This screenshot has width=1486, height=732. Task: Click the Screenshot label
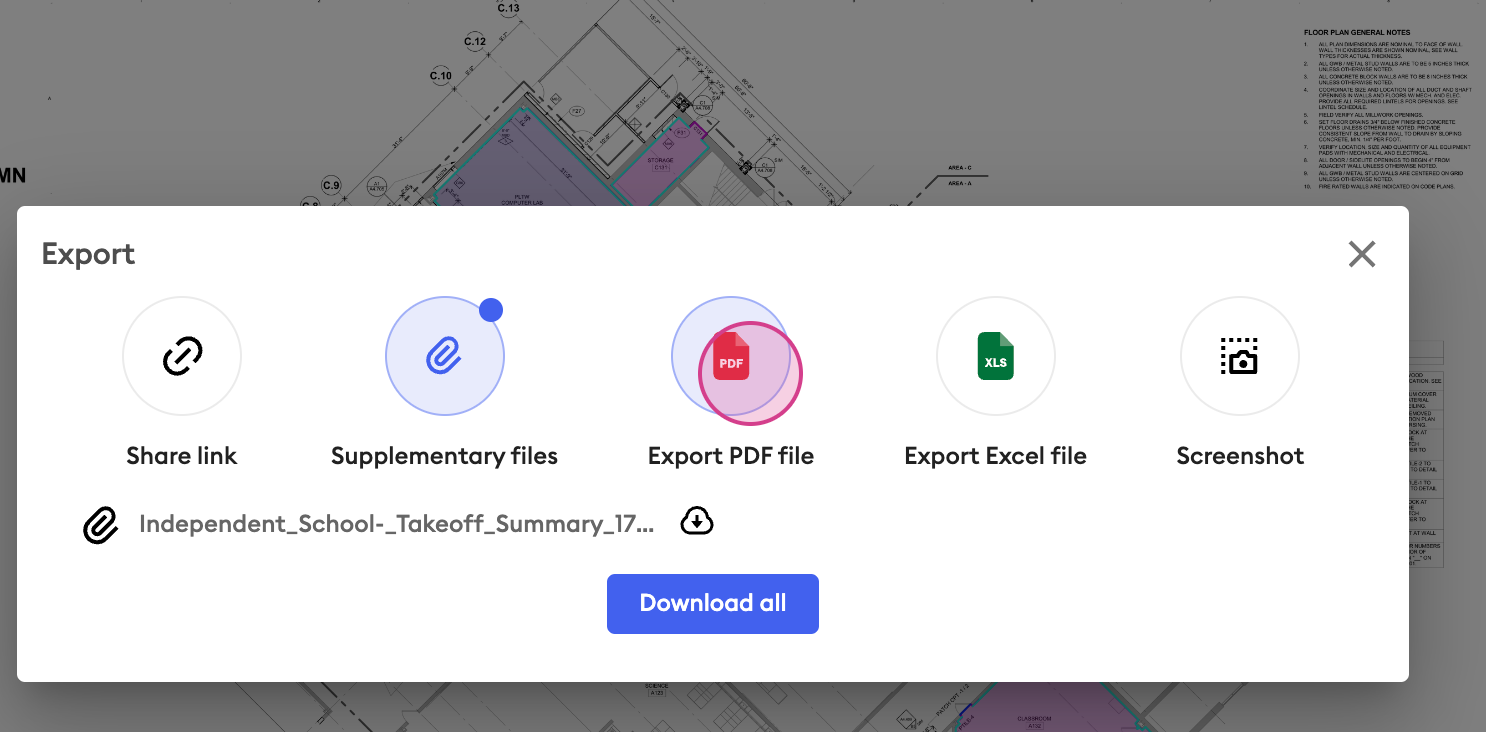click(1240, 456)
